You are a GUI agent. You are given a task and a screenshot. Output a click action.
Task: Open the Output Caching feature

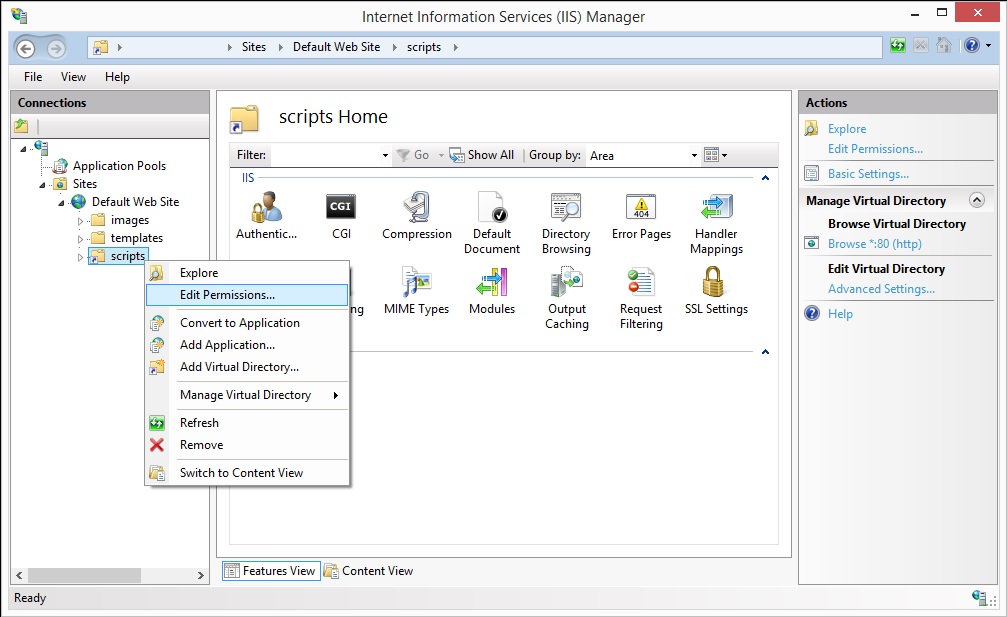tap(566, 298)
